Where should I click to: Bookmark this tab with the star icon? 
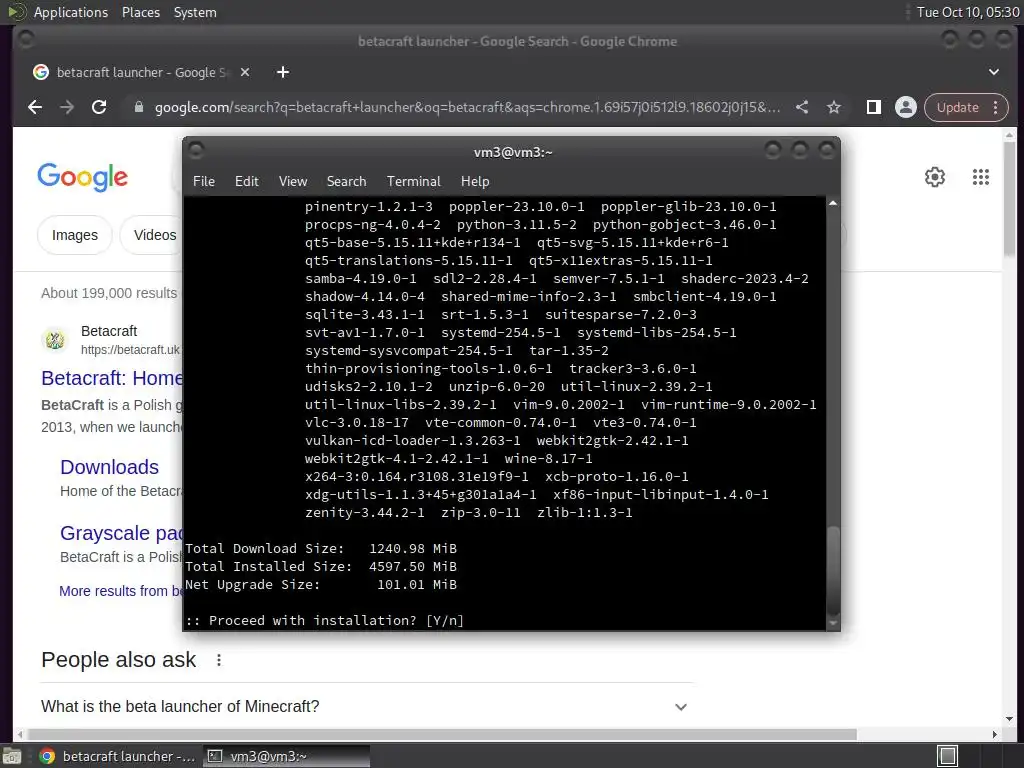coord(834,107)
